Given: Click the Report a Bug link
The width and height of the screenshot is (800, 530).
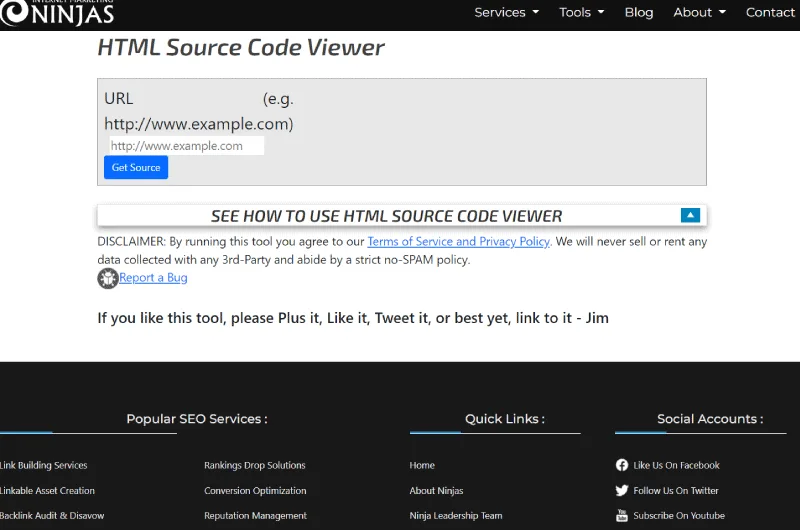Looking at the screenshot, I should (153, 278).
